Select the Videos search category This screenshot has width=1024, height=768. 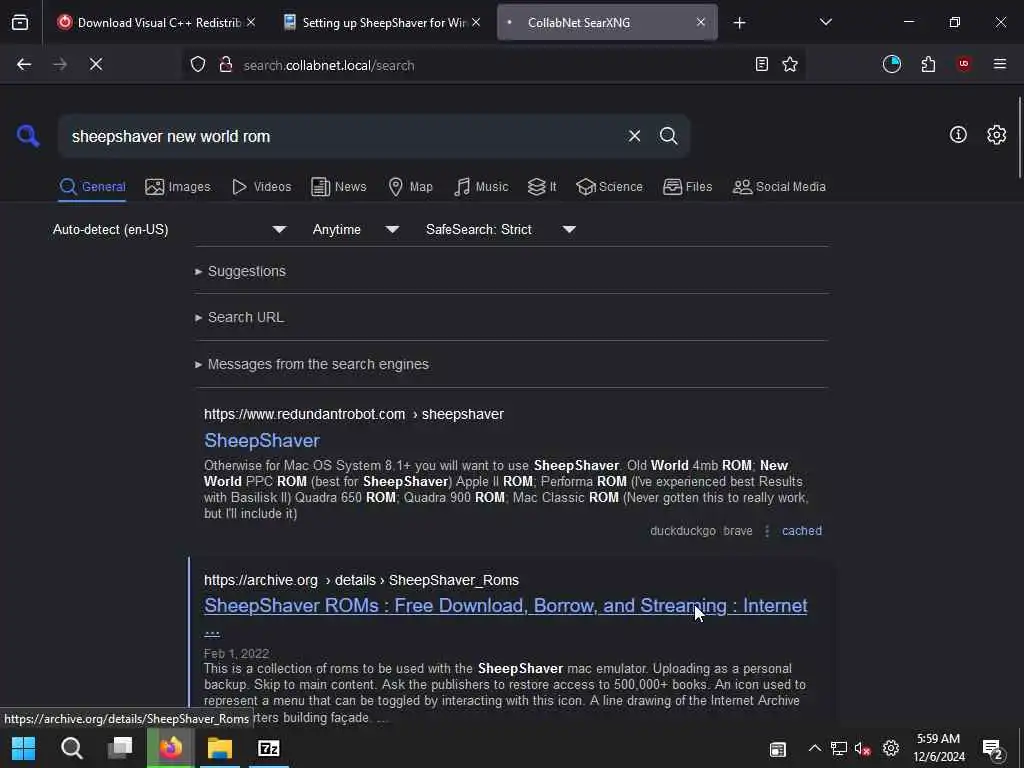(262, 187)
